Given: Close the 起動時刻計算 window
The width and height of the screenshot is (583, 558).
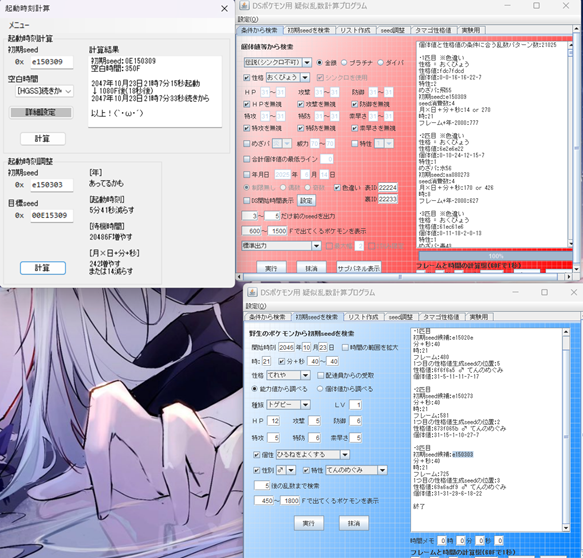Looking at the screenshot, I should tap(224, 8).
